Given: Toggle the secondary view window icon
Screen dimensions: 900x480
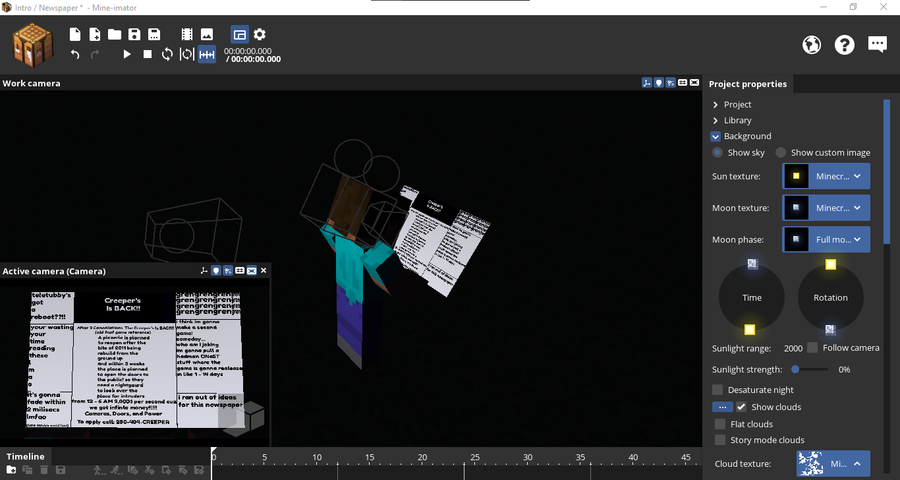Looking at the screenshot, I should tap(240, 34).
